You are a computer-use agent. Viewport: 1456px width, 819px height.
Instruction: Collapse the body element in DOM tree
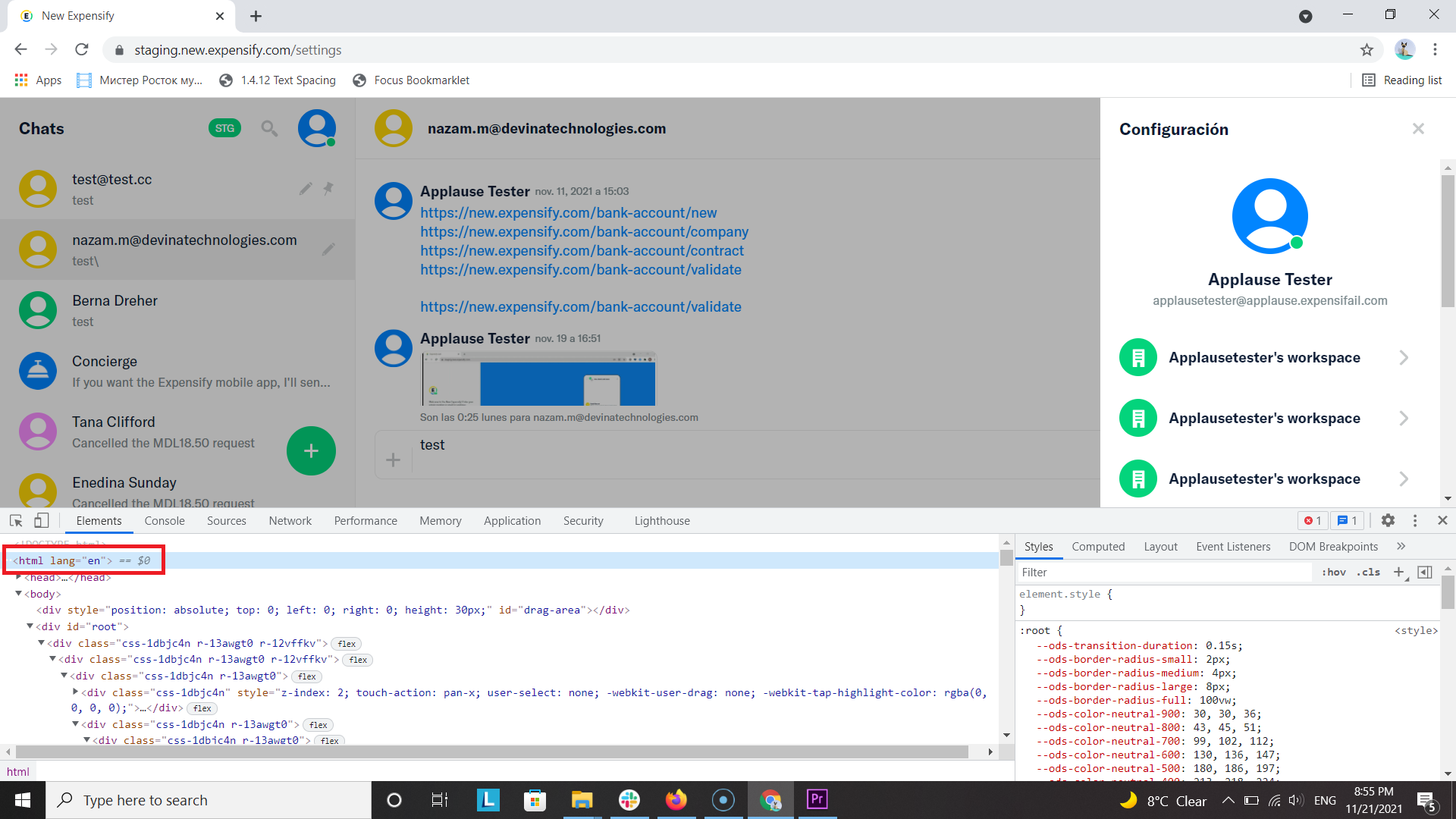pyautogui.click(x=19, y=594)
